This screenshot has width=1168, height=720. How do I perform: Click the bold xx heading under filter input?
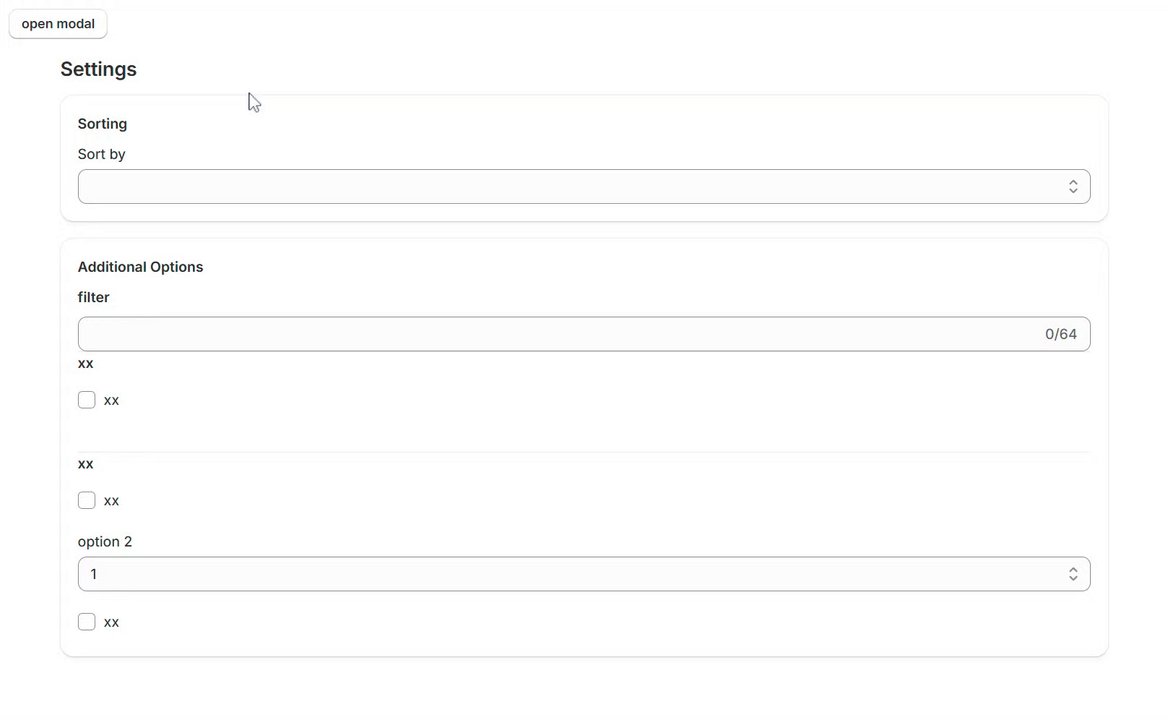coord(85,363)
